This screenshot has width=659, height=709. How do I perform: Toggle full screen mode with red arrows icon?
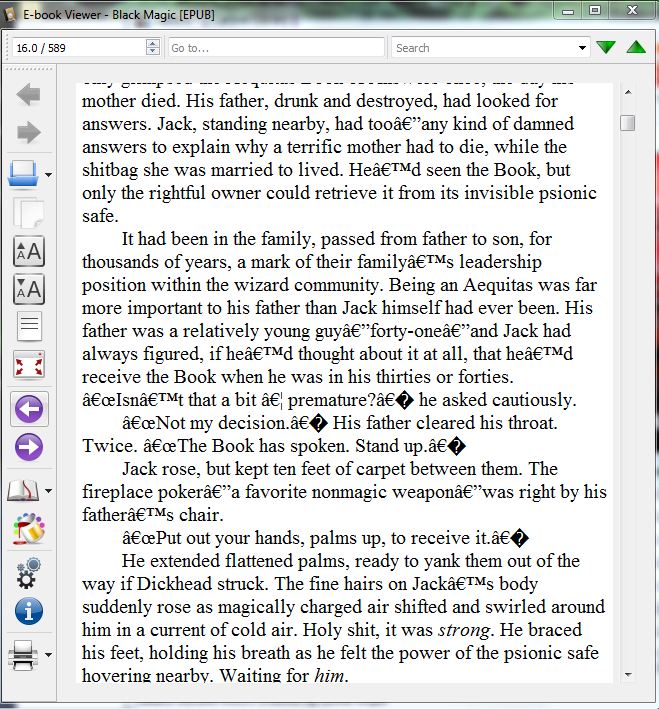click(x=29, y=364)
